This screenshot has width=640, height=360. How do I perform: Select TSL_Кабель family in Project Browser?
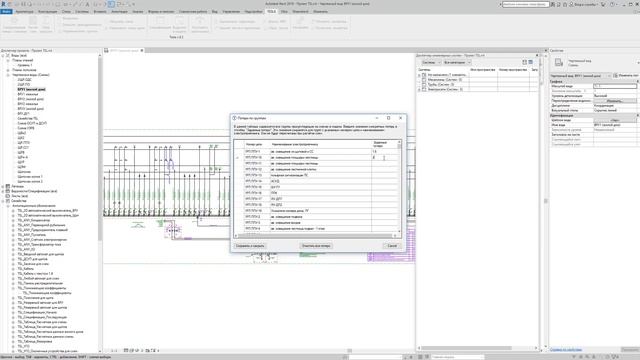click(26, 269)
